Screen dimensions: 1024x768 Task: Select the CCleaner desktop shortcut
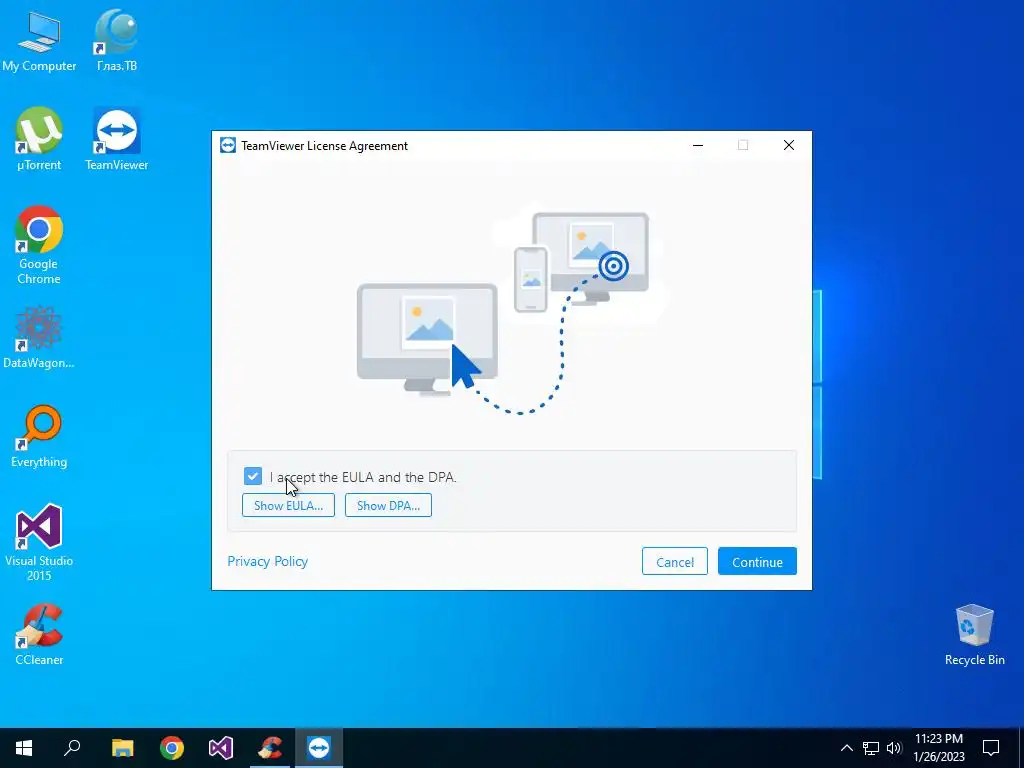click(39, 635)
